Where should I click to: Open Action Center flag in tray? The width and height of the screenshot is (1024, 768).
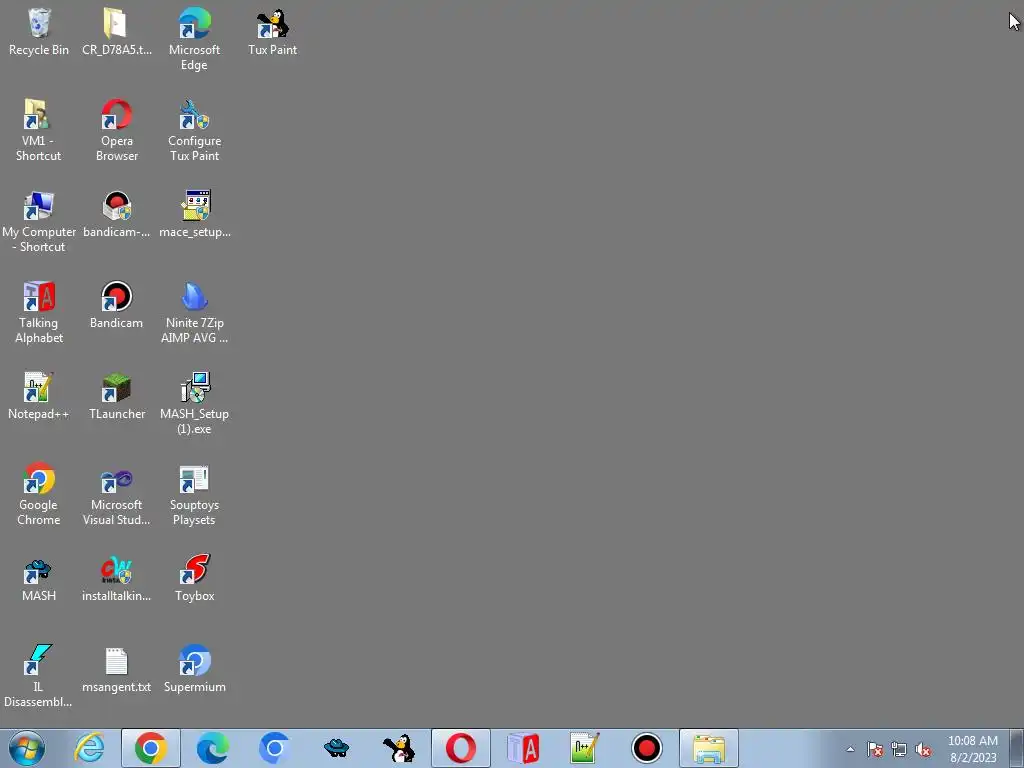[x=875, y=750]
